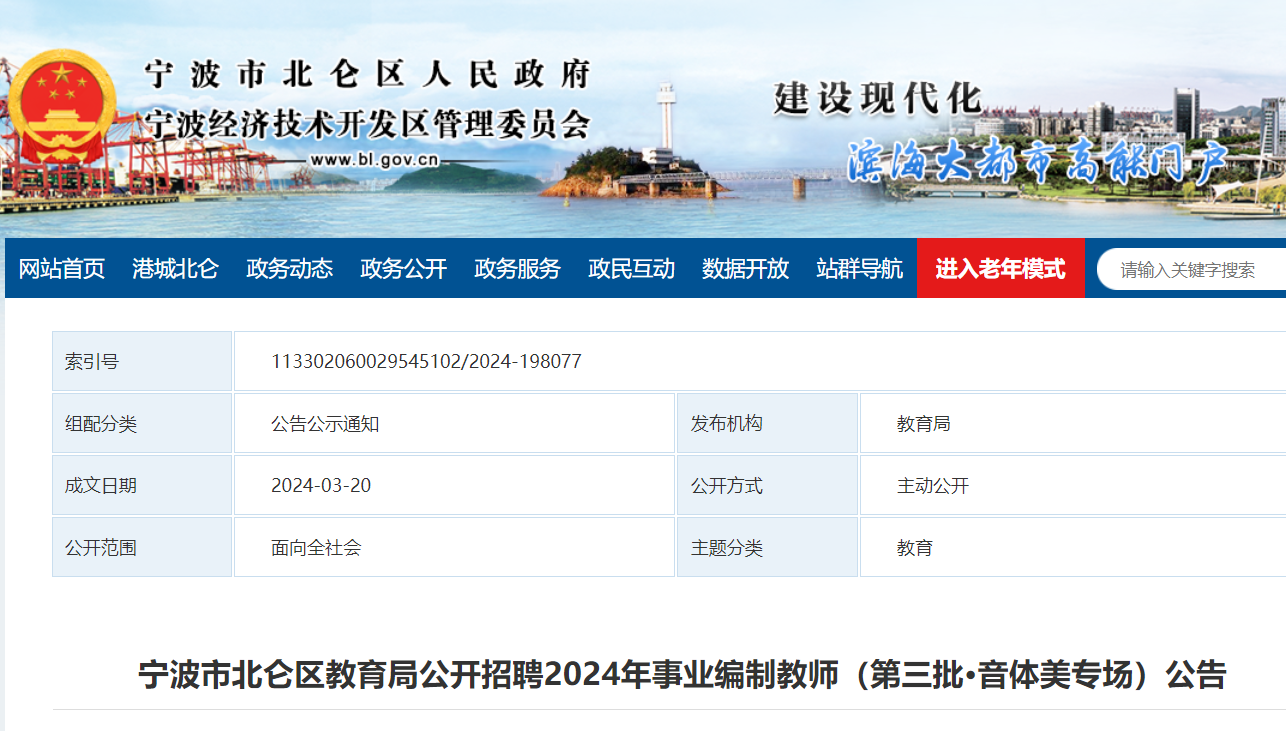Viewport: 1286px width, 731px height.
Task: Click the 成文日期 label cell
Action: coord(142,485)
